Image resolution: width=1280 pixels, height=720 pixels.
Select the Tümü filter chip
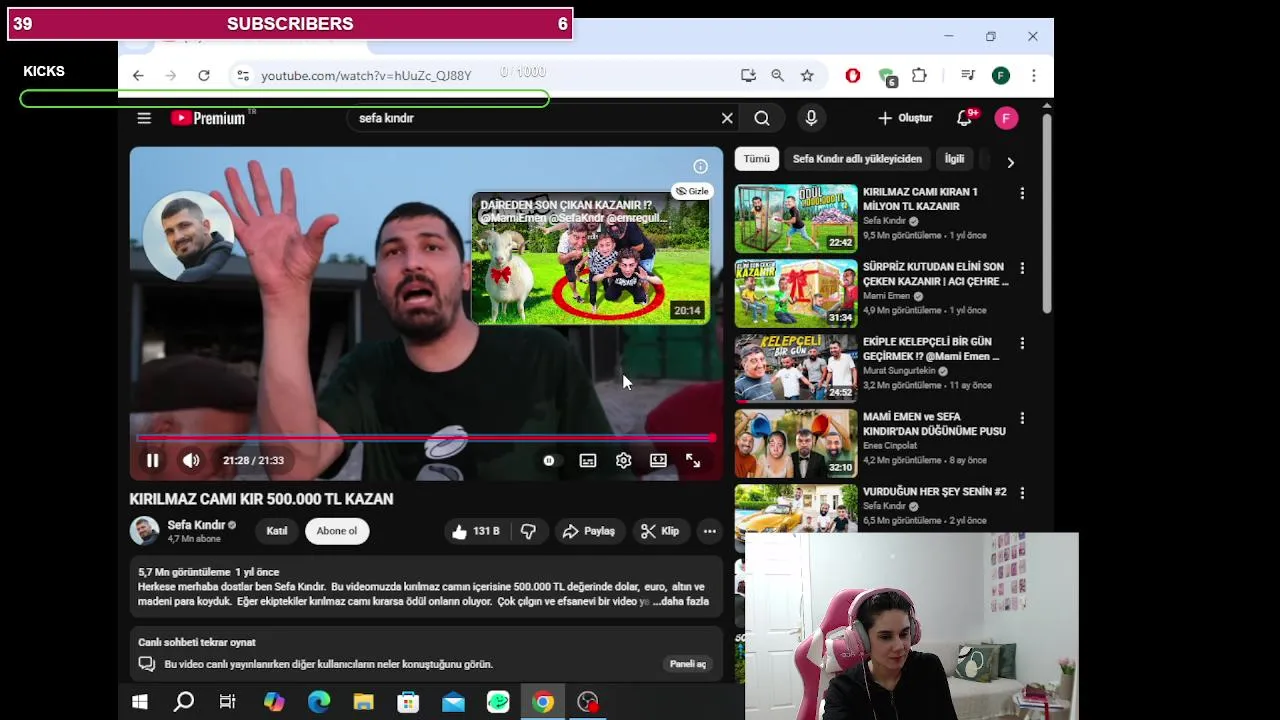pos(757,159)
